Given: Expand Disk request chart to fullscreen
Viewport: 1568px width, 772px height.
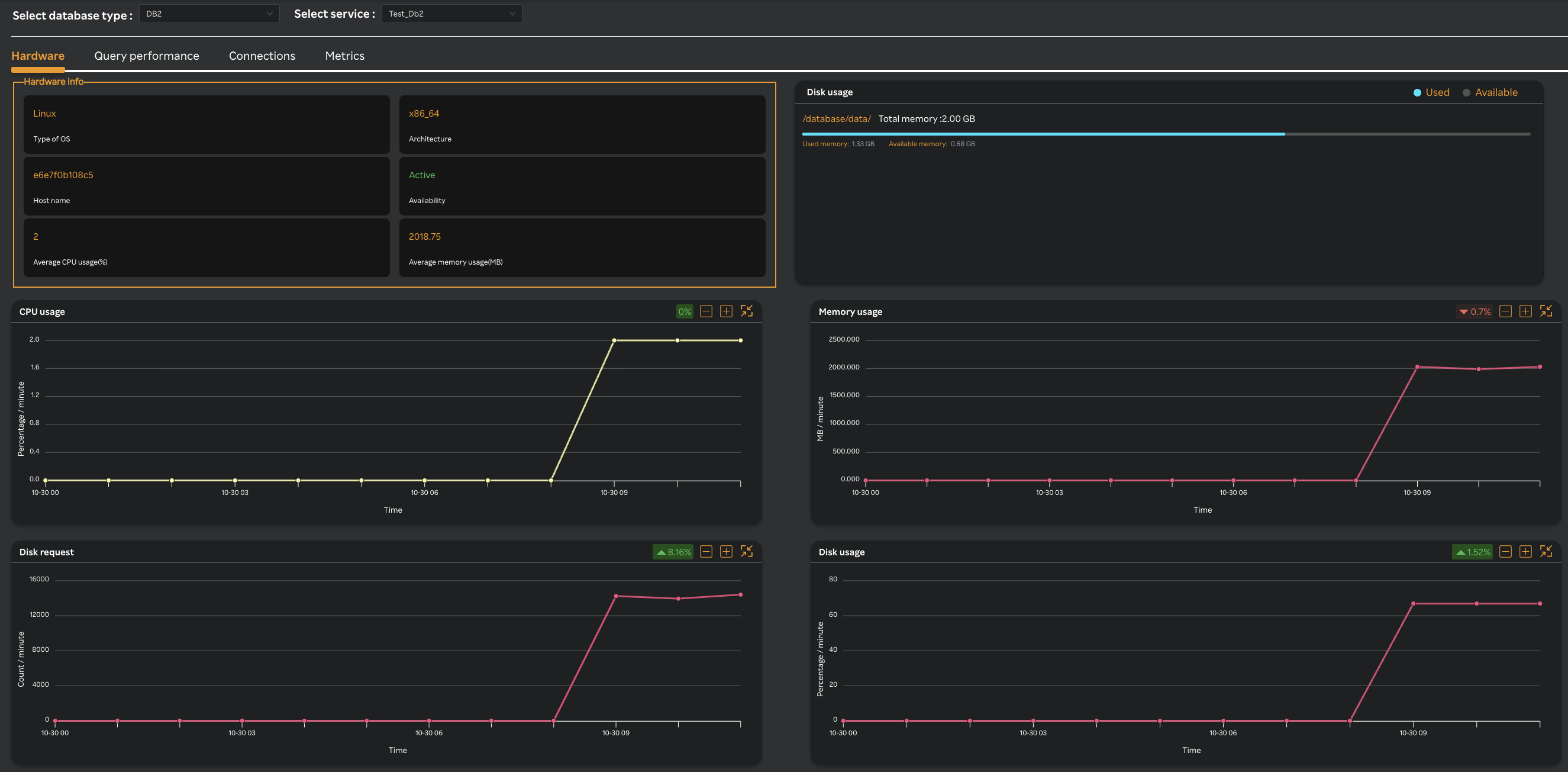Looking at the screenshot, I should pos(747,552).
